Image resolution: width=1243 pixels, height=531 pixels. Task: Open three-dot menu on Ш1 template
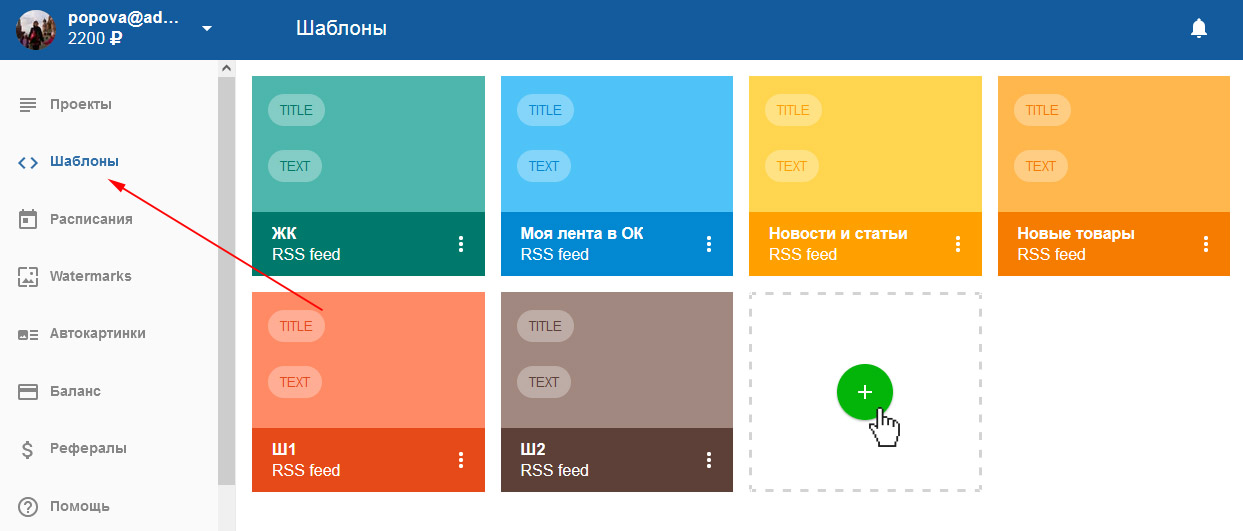(x=461, y=460)
